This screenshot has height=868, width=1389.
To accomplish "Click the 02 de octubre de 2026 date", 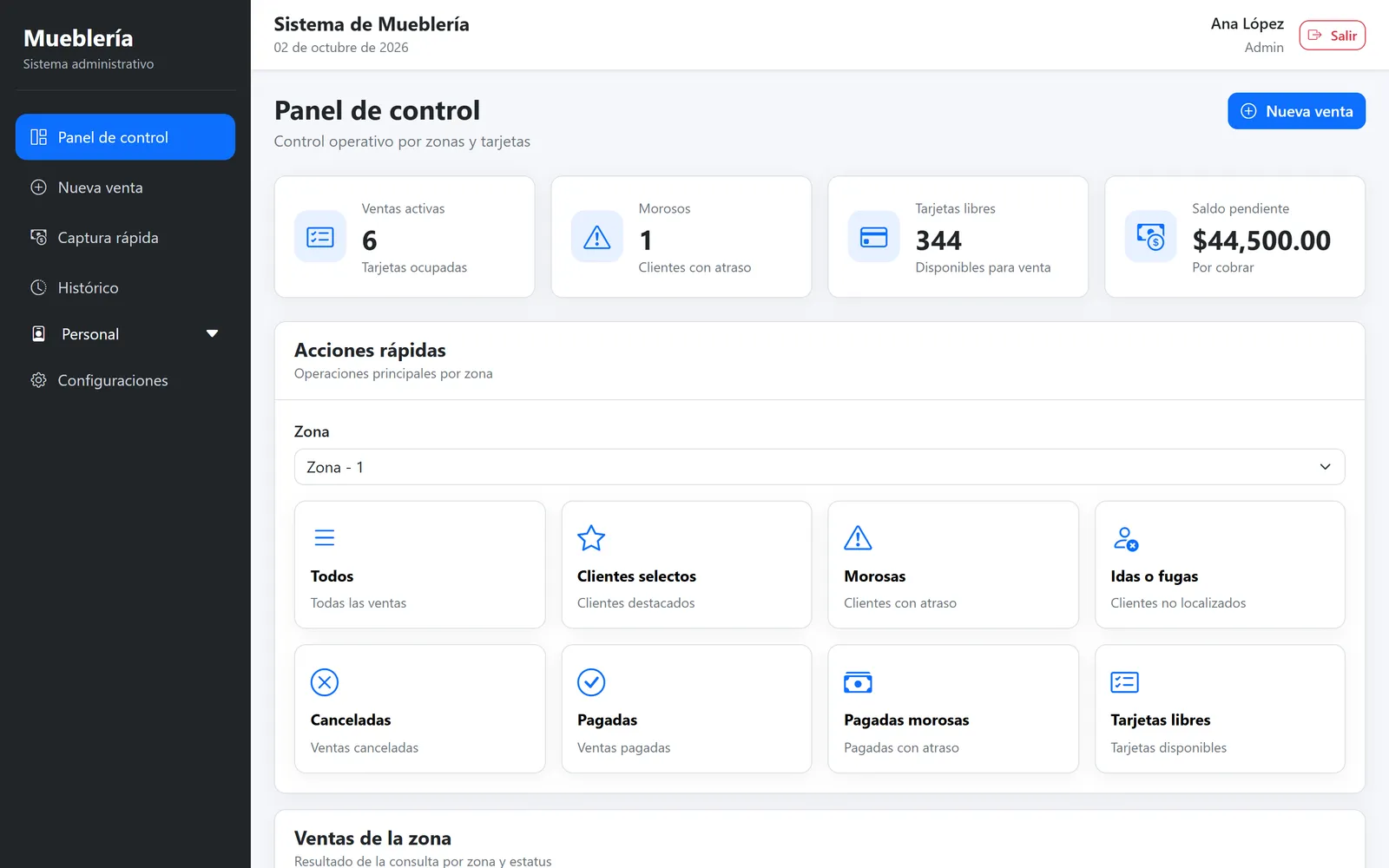I will [341, 48].
